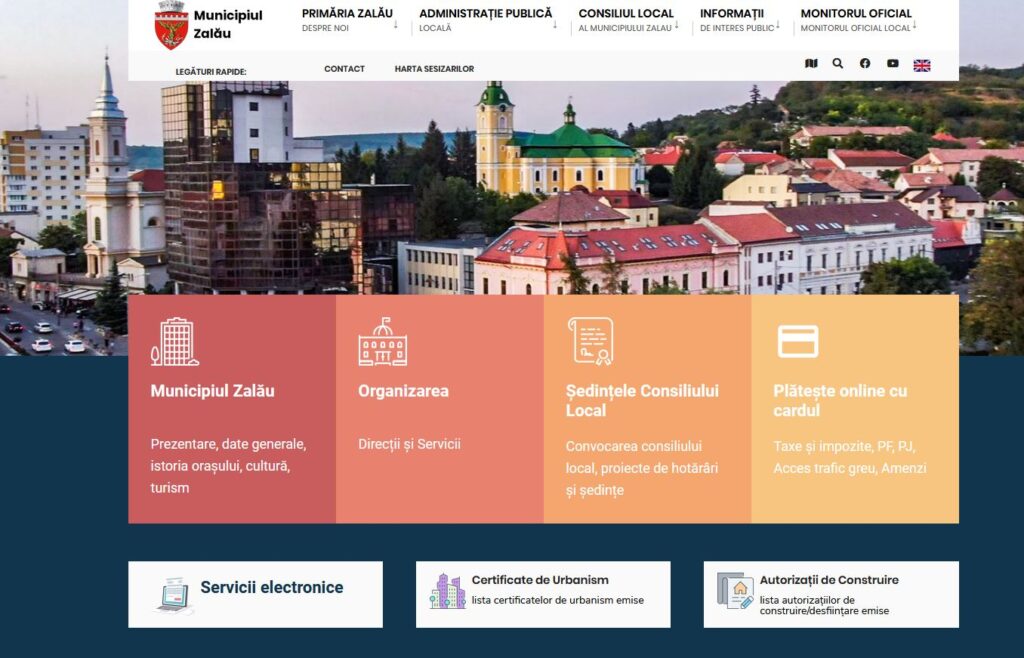Open the Harta Sesizarilor link
The height and width of the screenshot is (658, 1024).
pyautogui.click(x=434, y=69)
